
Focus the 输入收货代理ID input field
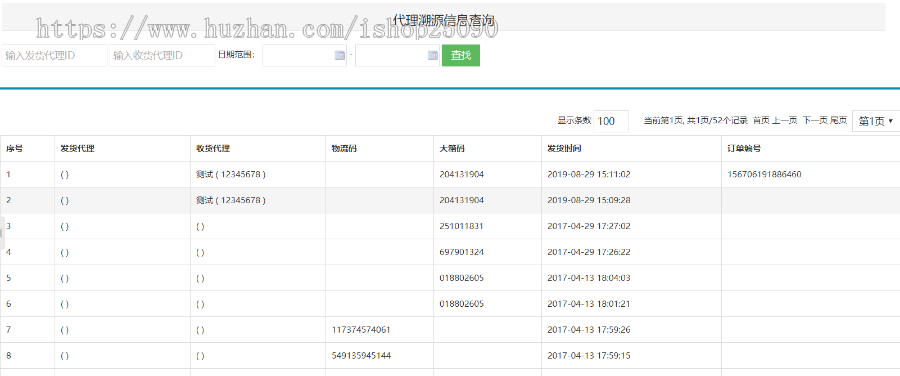click(162, 56)
